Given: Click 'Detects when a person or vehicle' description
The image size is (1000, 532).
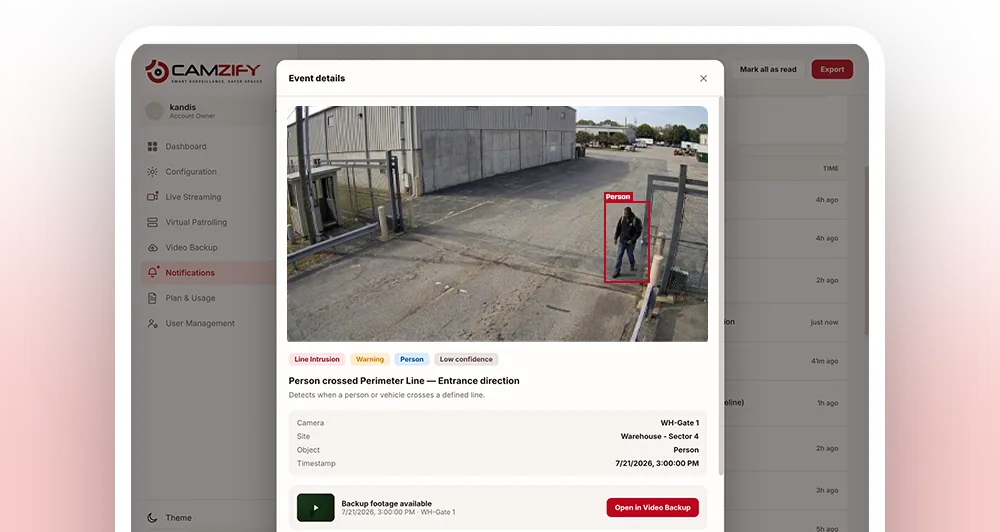Looking at the screenshot, I should pyautogui.click(x=386, y=395).
